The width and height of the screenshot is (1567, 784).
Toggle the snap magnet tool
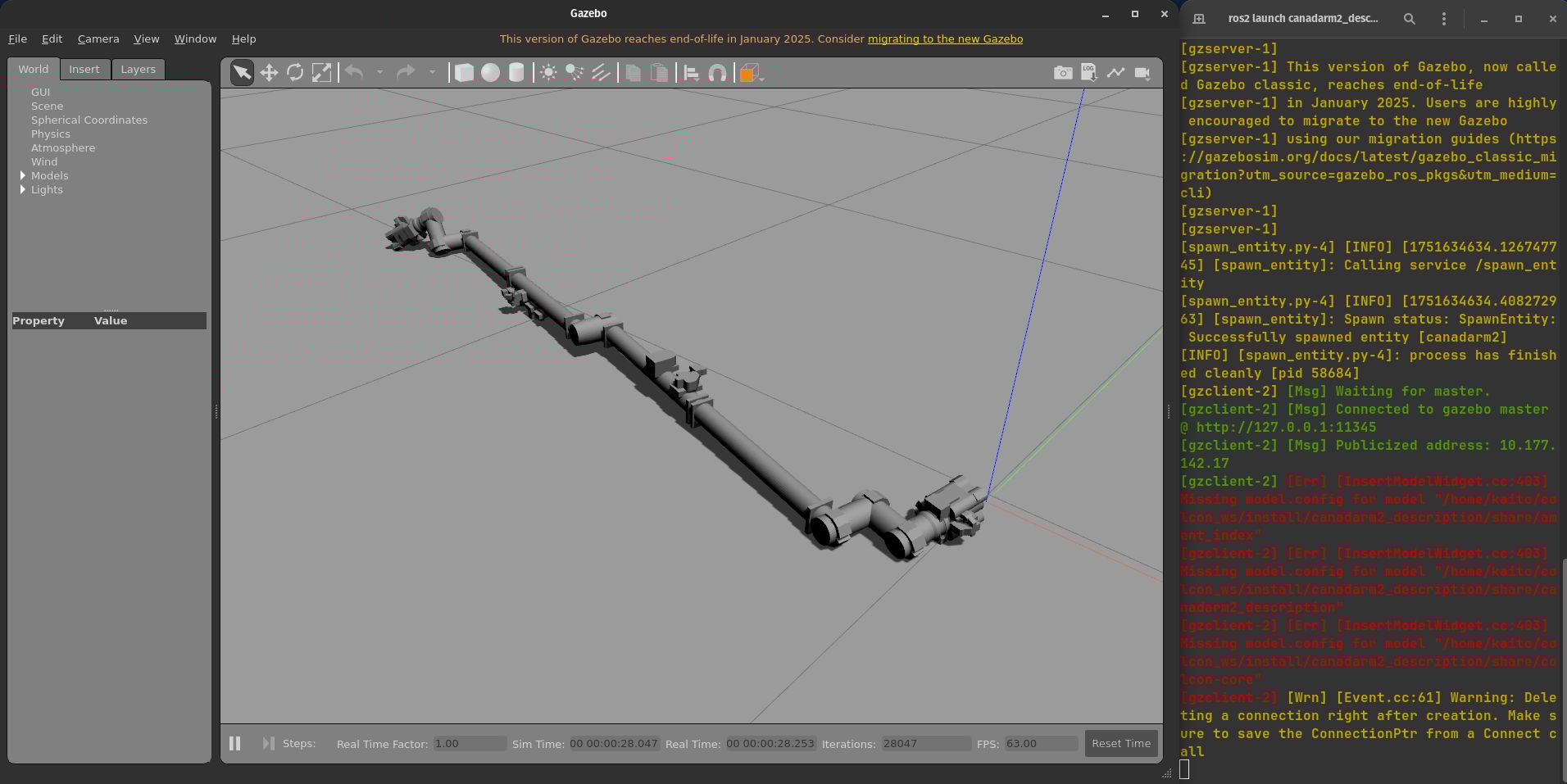pos(717,73)
